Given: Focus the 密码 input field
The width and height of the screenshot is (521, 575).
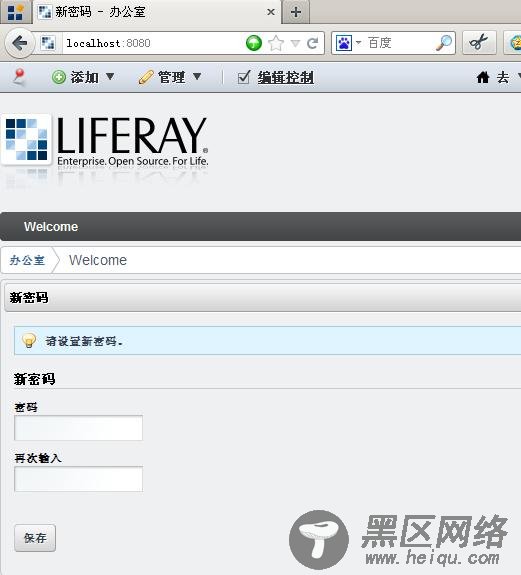Looking at the screenshot, I should pyautogui.click(x=78, y=428).
